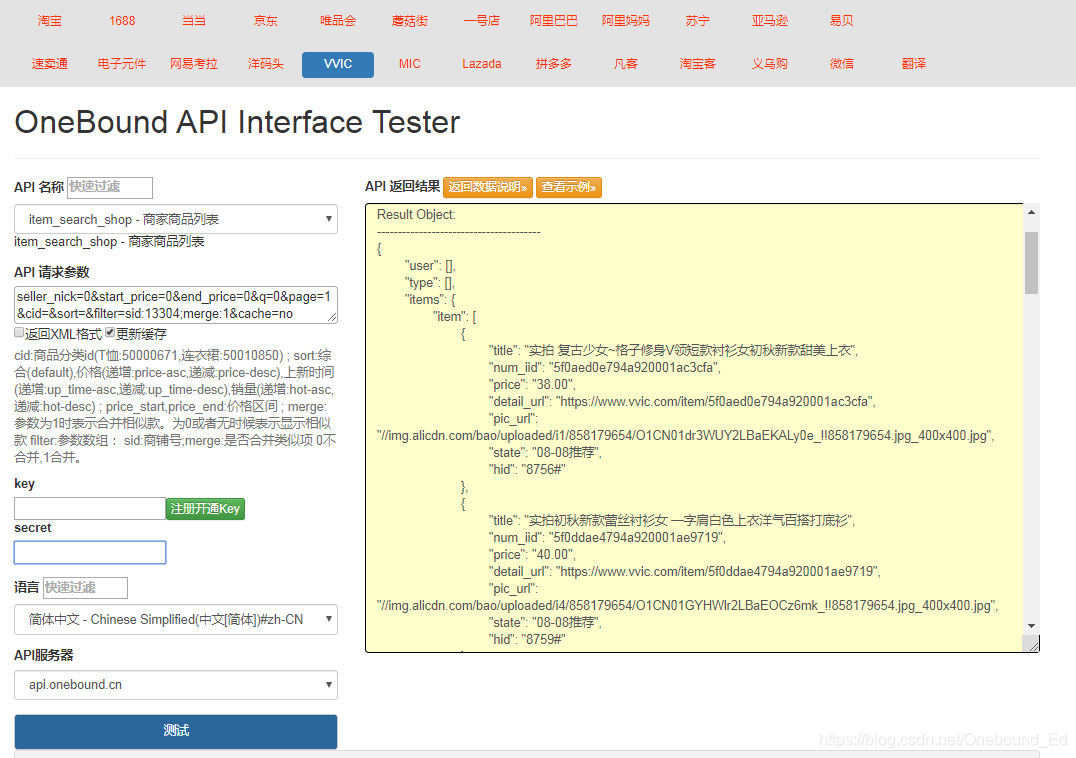The height and width of the screenshot is (758, 1076).
Task: Open the 阿里妈妈 tab
Action: pos(626,21)
